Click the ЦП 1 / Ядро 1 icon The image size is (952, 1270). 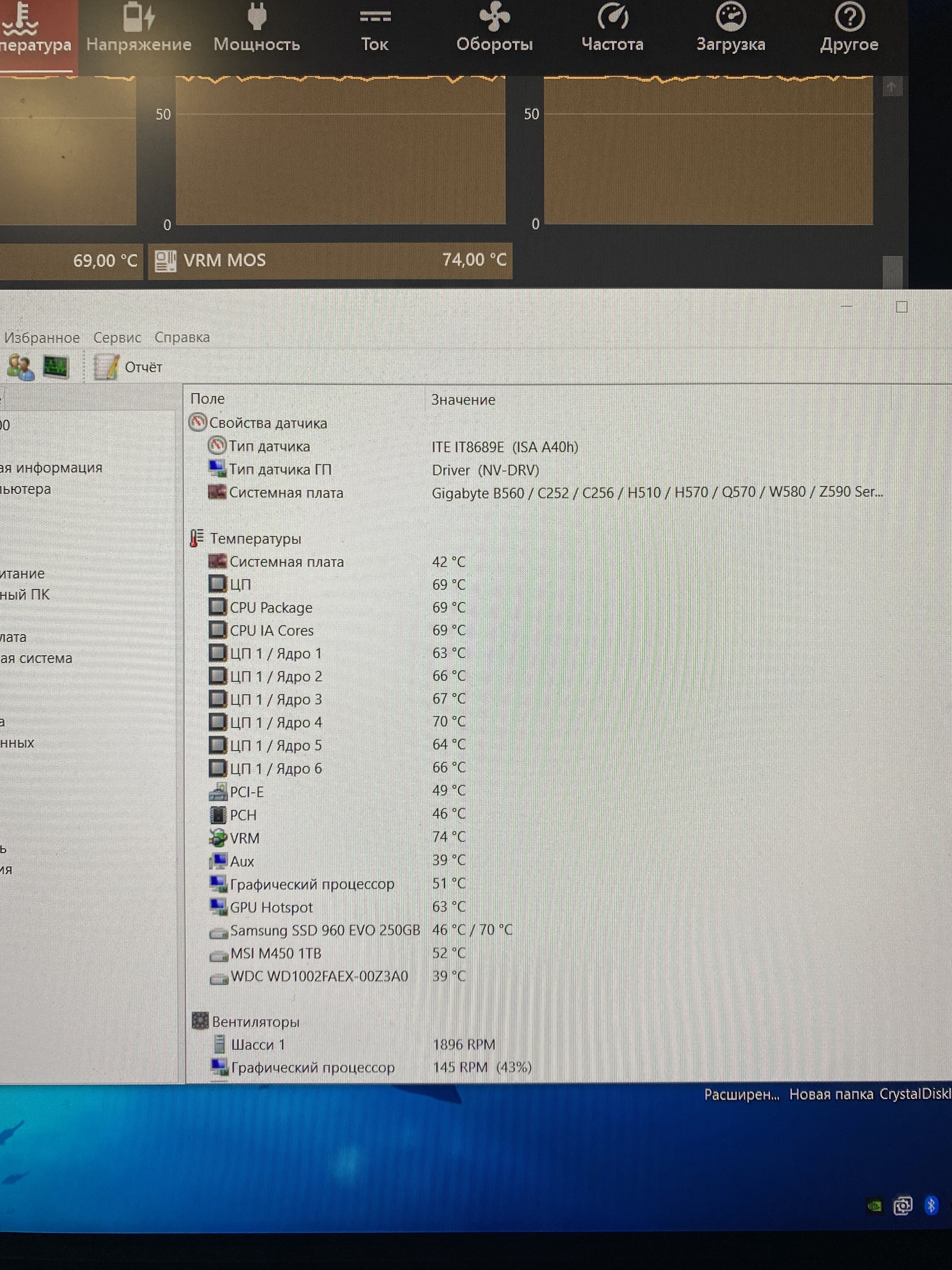point(218,653)
